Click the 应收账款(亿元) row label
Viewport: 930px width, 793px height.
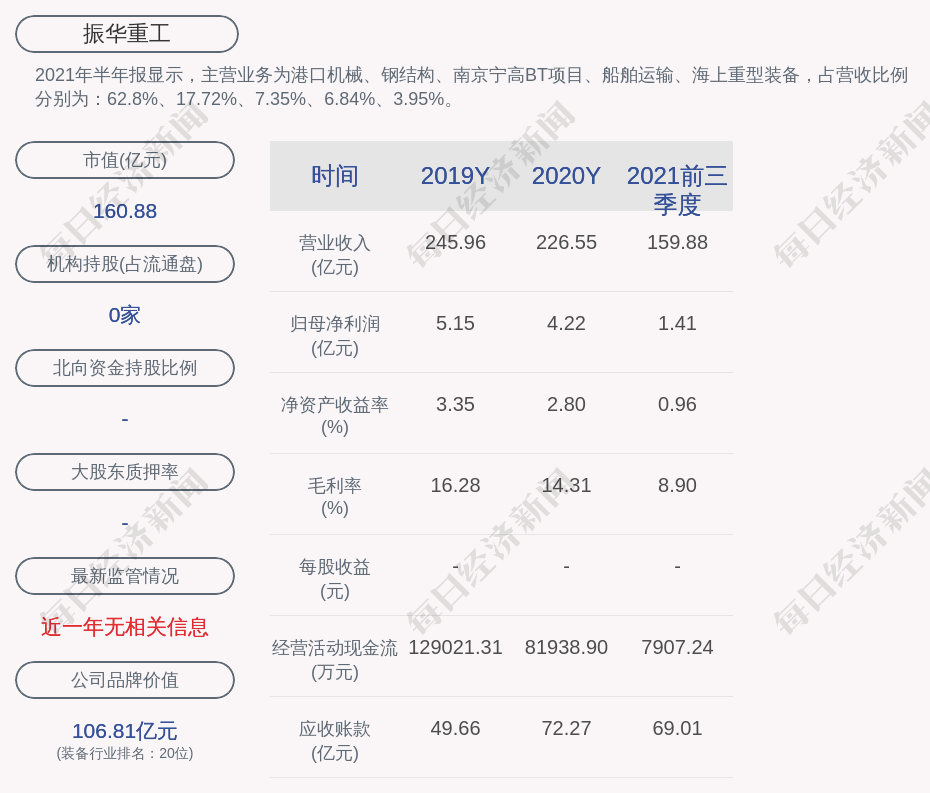click(x=335, y=741)
